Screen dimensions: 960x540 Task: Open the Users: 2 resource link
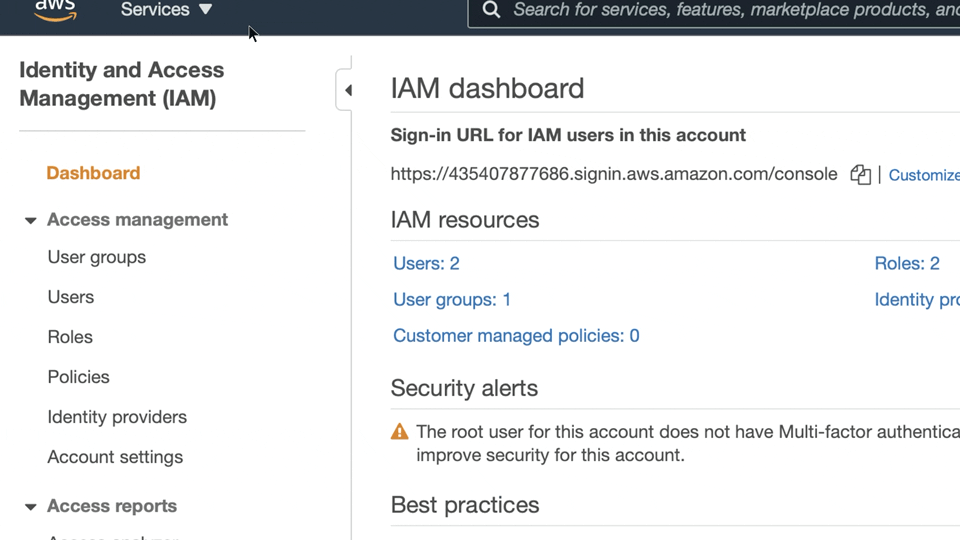click(426, 263)
